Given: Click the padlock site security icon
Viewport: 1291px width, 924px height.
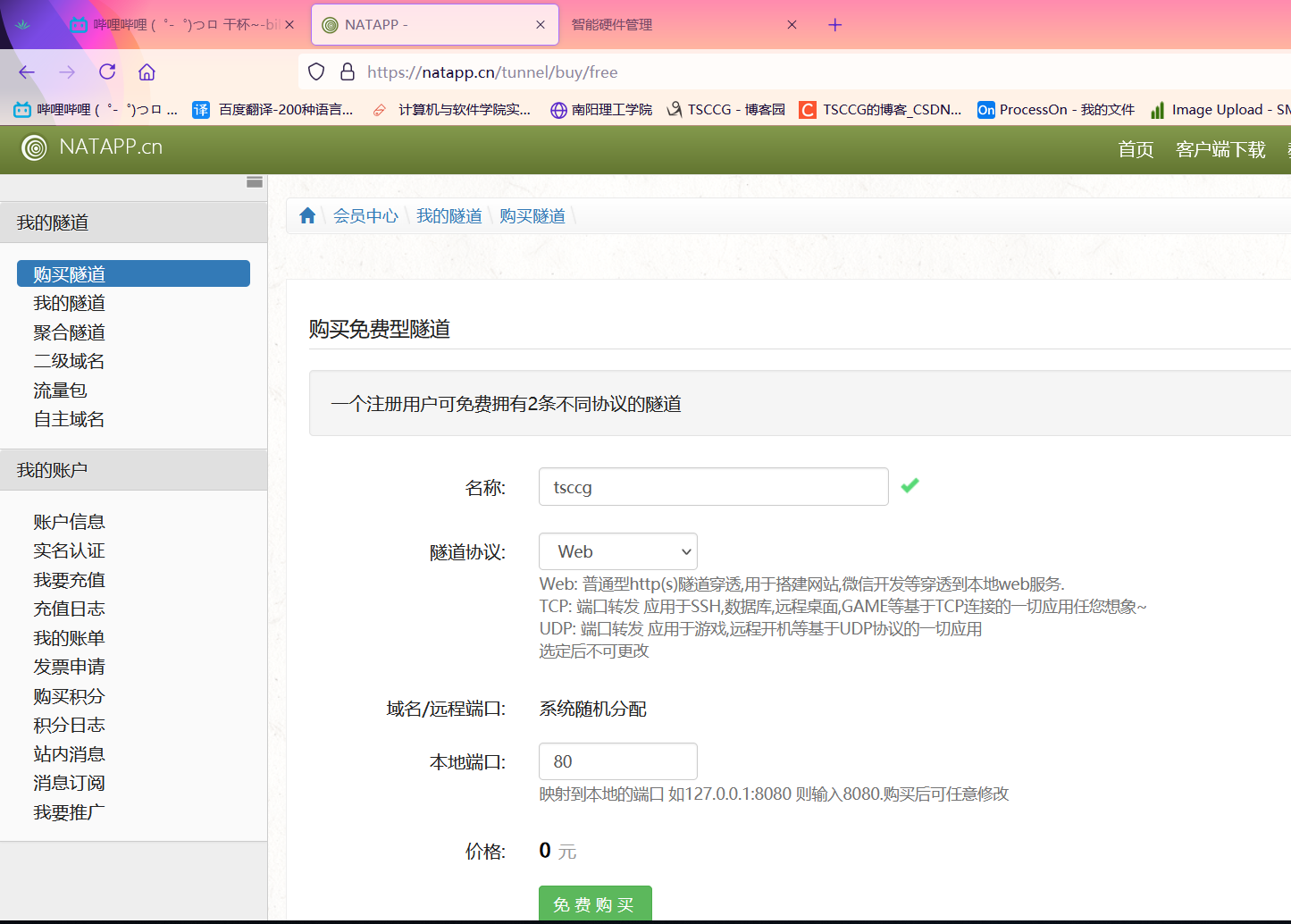Looking at the screenshot, I should point(348,72).
